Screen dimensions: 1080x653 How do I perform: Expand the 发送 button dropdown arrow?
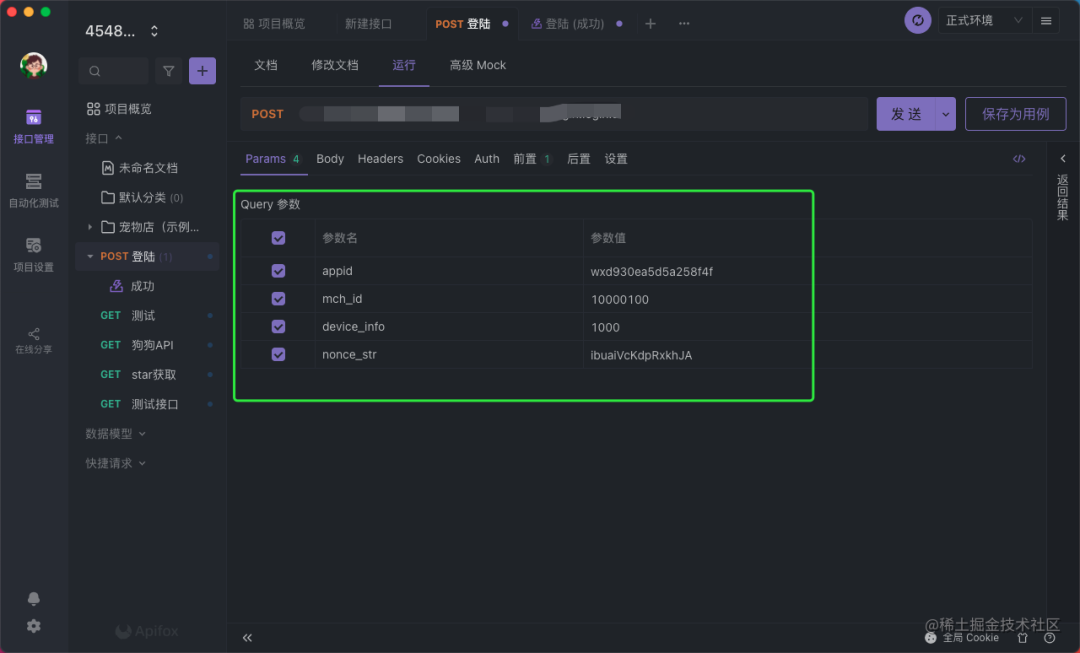946,114
